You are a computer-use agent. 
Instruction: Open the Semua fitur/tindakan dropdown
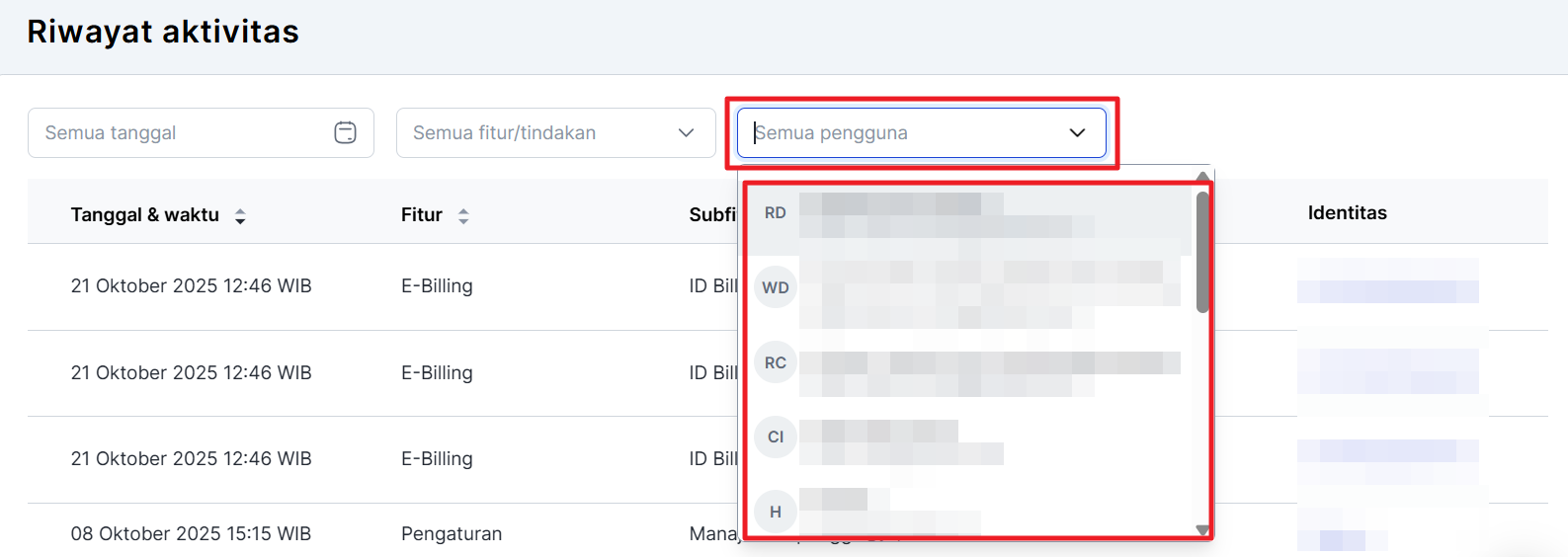[555, 132]
